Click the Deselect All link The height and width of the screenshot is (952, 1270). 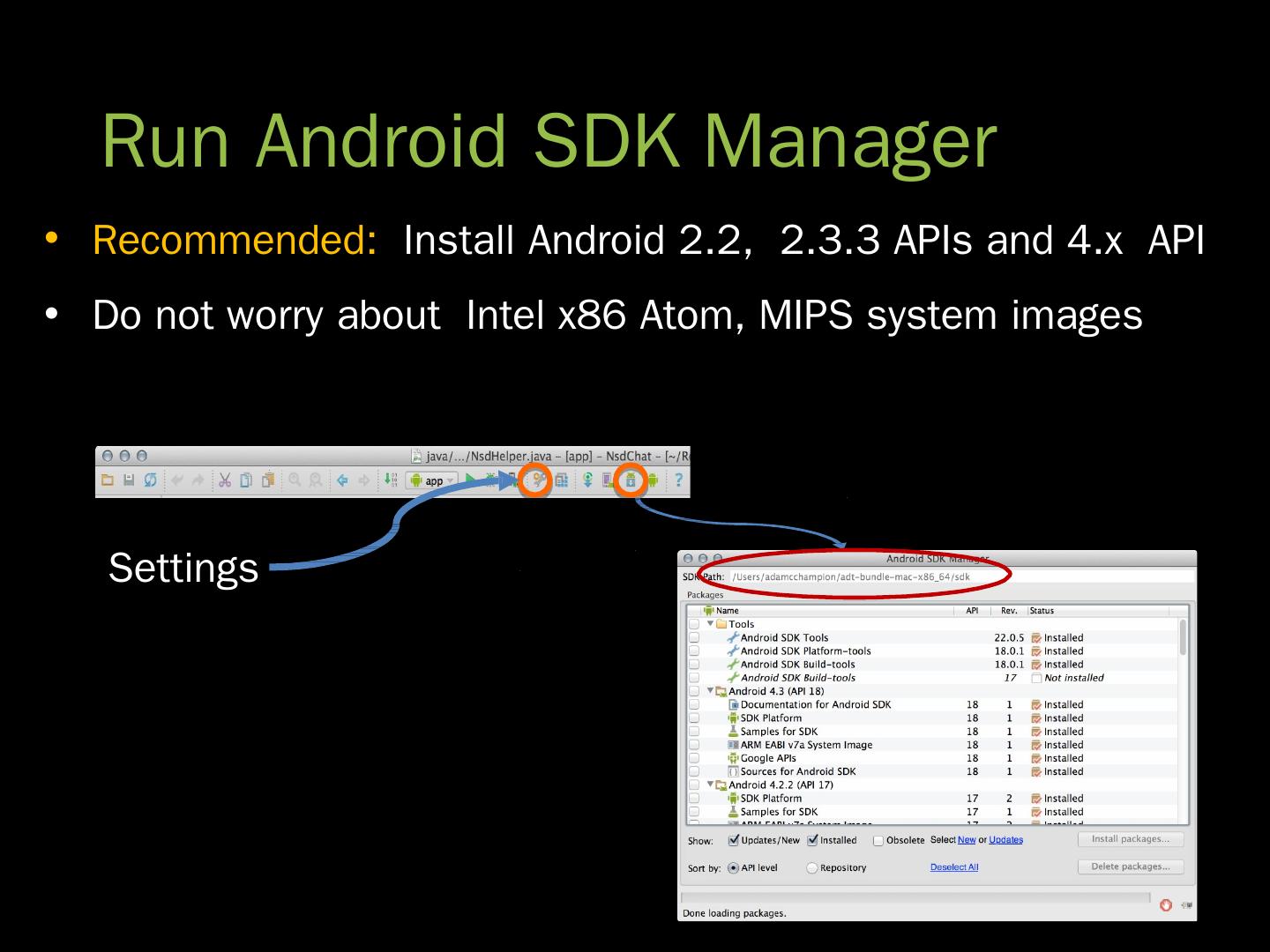[x=954, y=867]
